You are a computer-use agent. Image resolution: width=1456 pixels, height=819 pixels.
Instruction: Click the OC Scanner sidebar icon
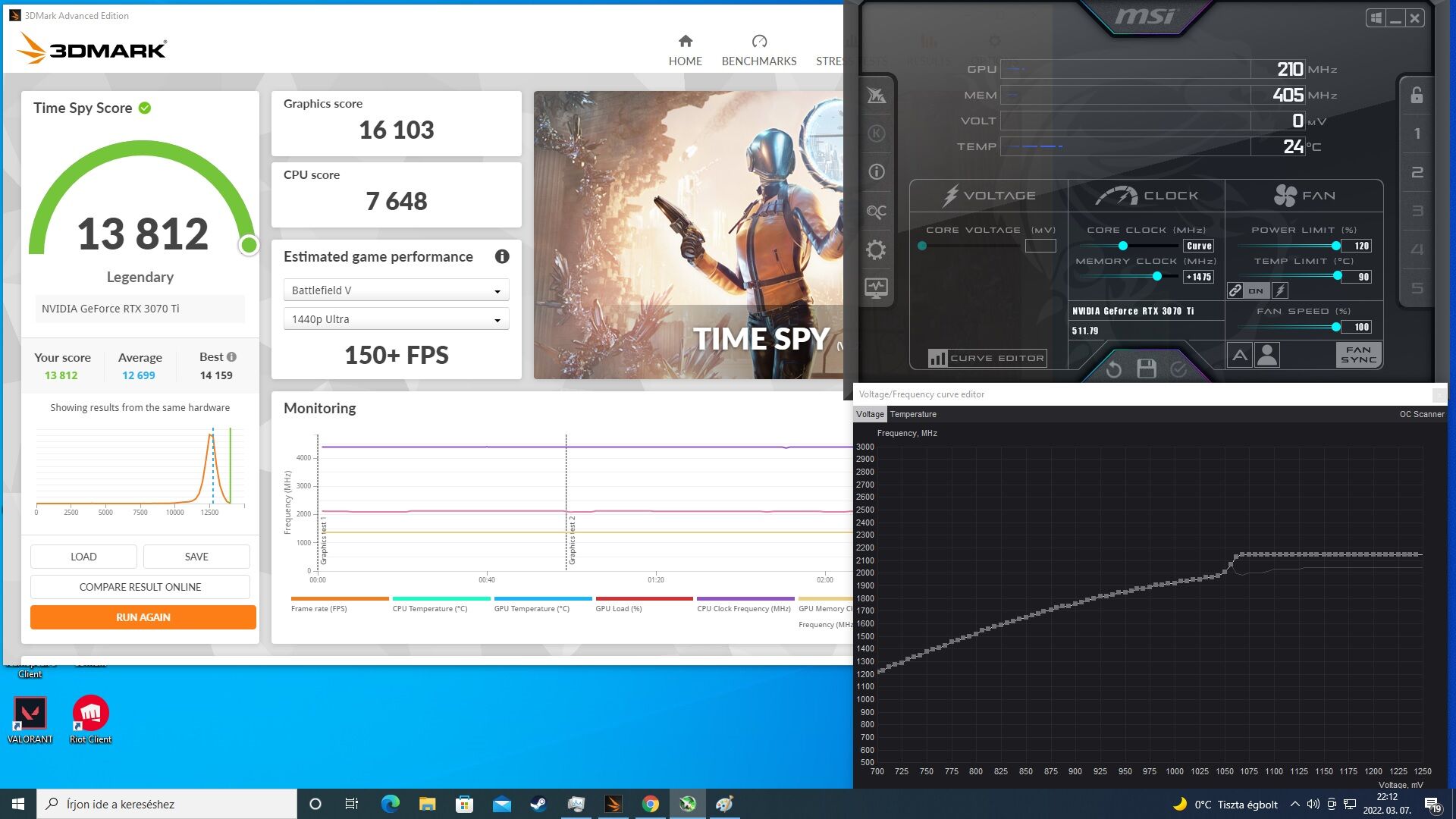coord(876,212)
